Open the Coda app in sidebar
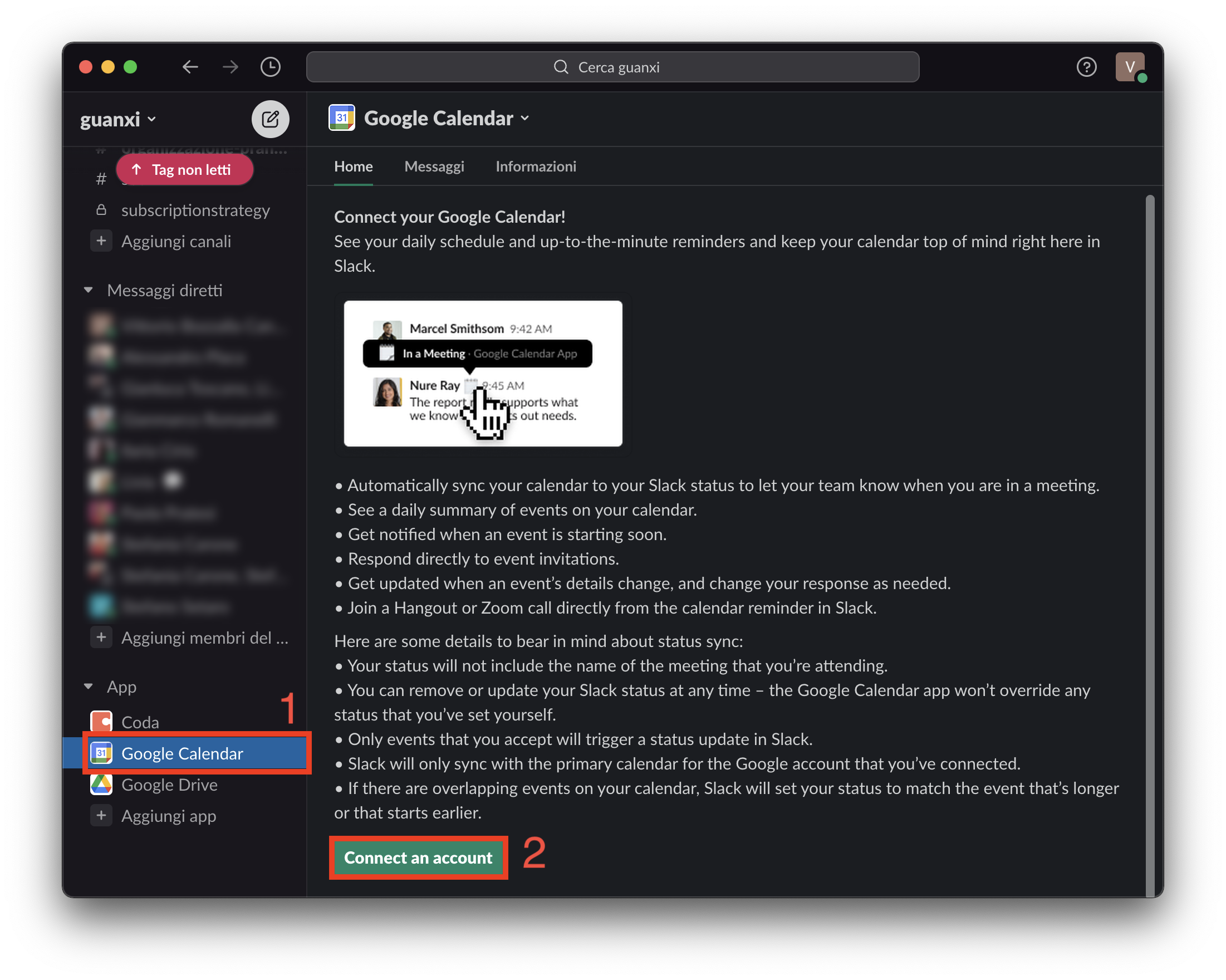The image size is (1226, 980). (140, 722)
